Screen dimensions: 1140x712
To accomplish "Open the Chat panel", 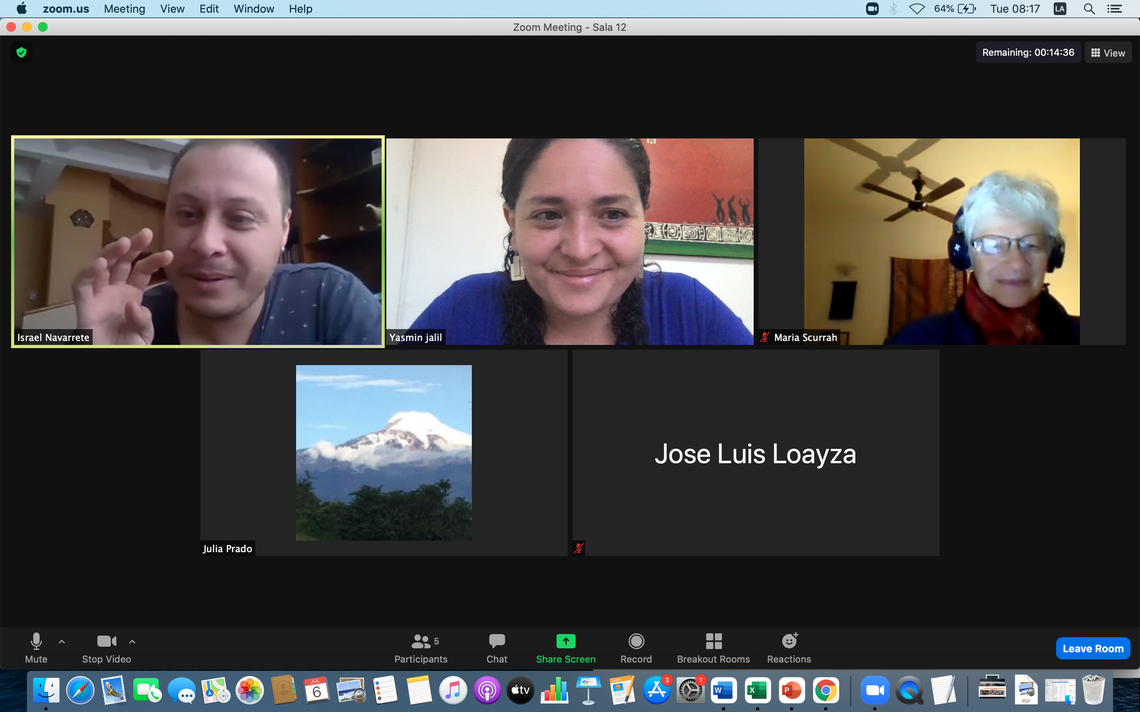I will tap(496, 647).
